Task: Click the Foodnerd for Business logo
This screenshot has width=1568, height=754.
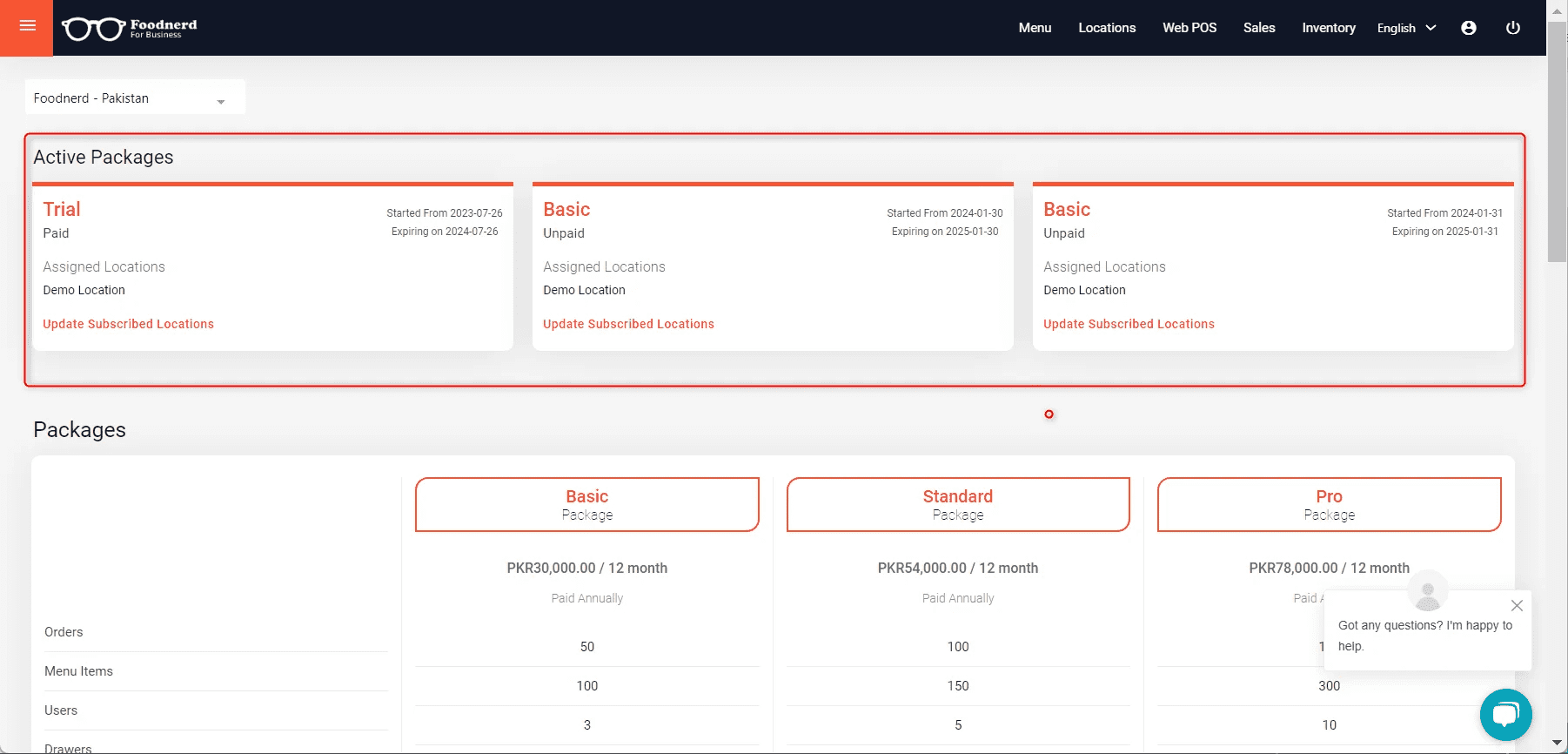Action: click(x=130, y=29)
